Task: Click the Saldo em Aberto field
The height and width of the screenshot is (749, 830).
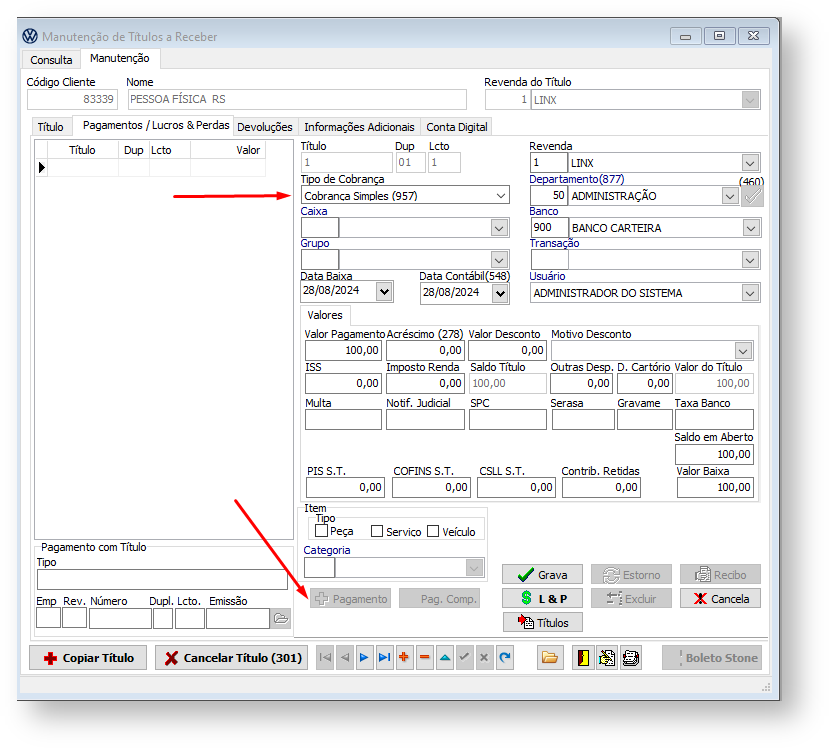Action: point(714,454)
